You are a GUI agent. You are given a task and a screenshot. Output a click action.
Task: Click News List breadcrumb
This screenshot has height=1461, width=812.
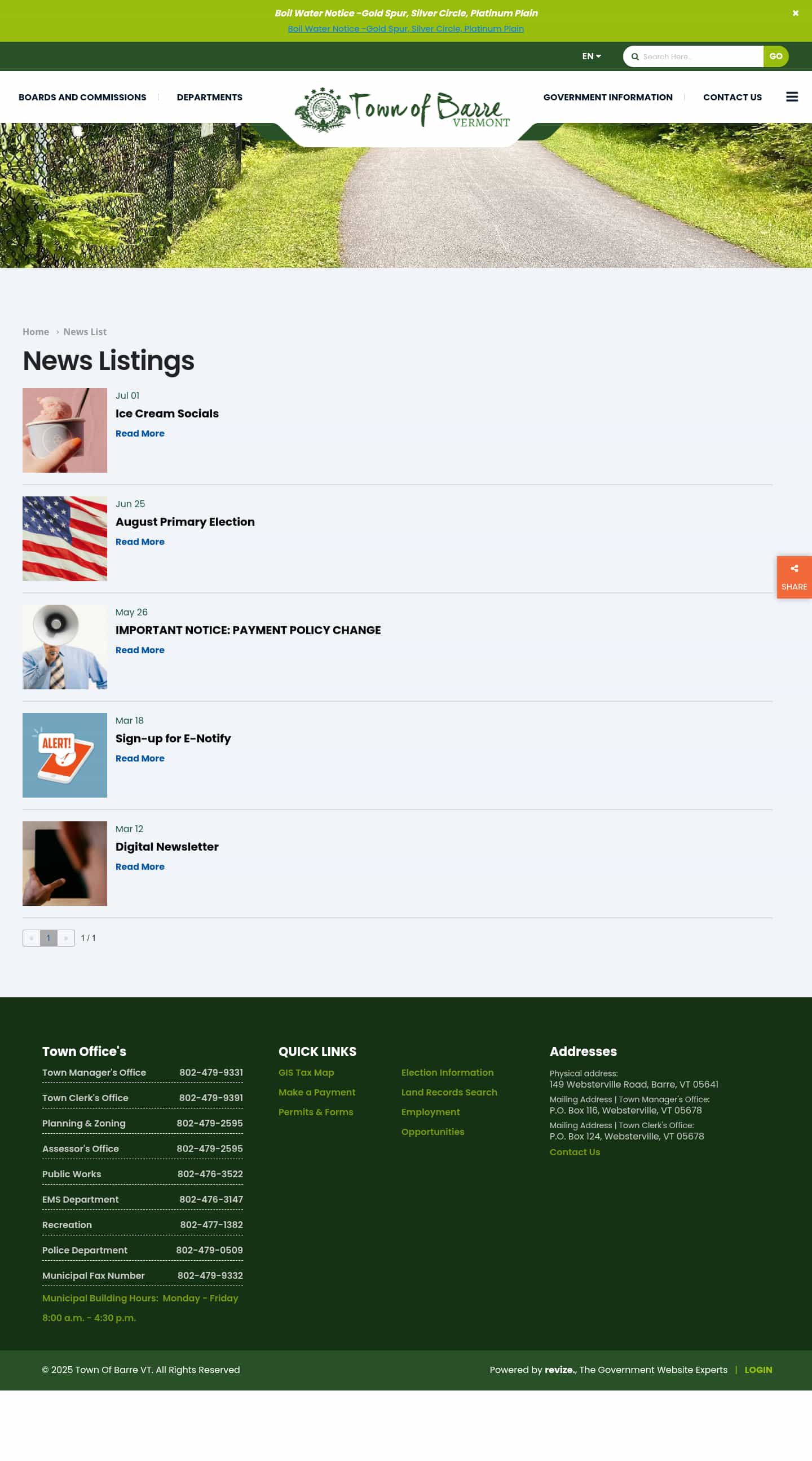point(85,332)
